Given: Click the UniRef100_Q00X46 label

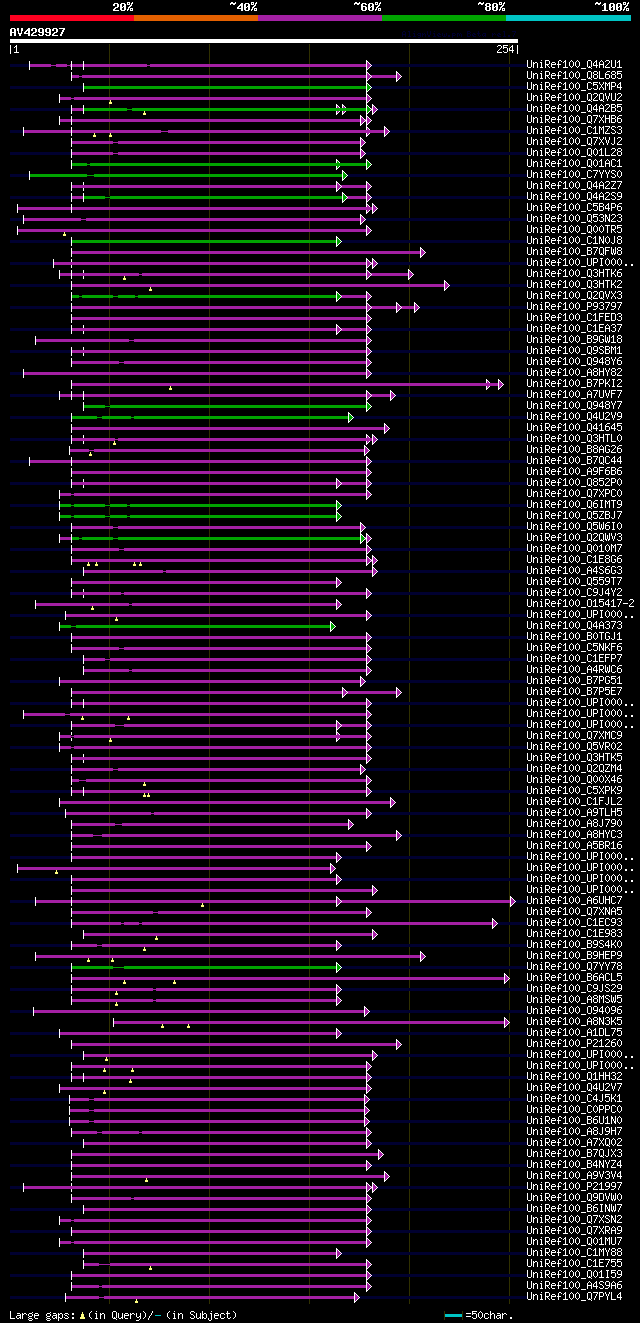Looking at the screenshot, I should [x=575, y=779].
